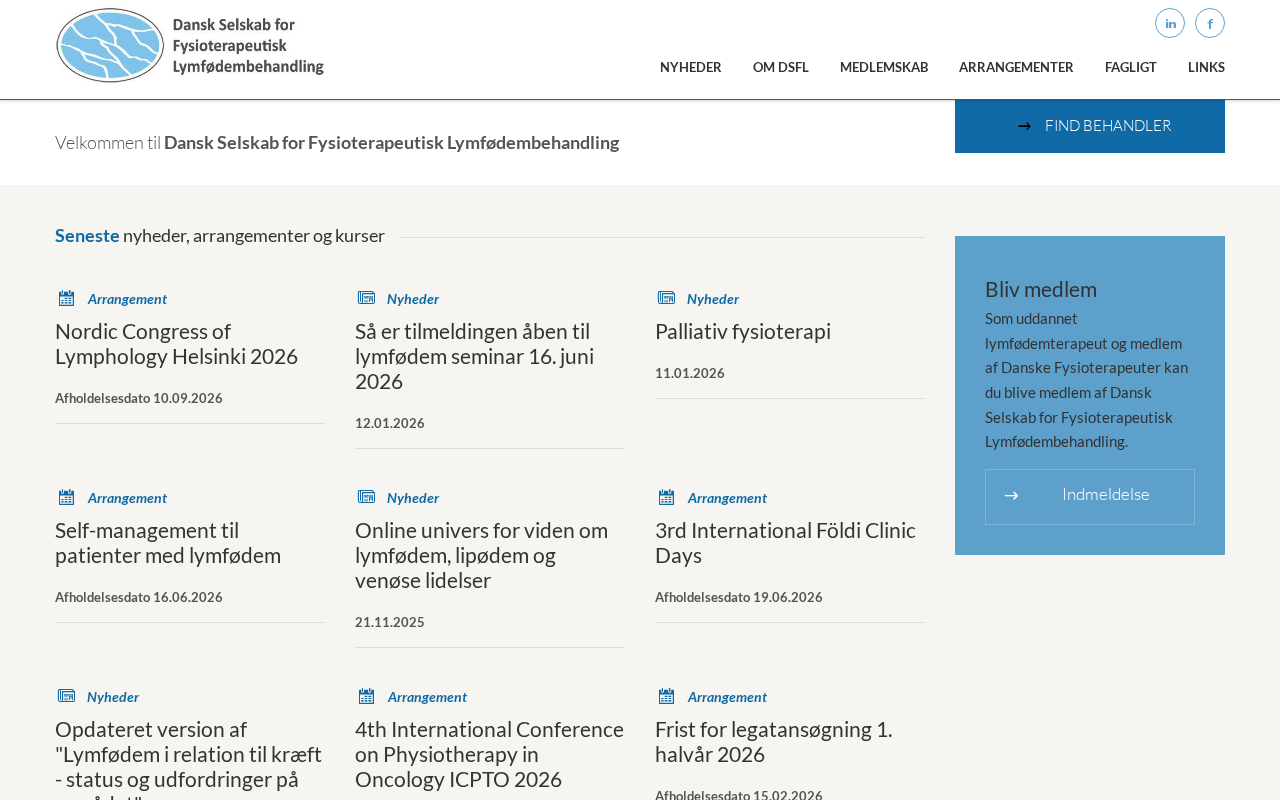
Task: Open the Om DSFL menu
Action: (781, 67)
